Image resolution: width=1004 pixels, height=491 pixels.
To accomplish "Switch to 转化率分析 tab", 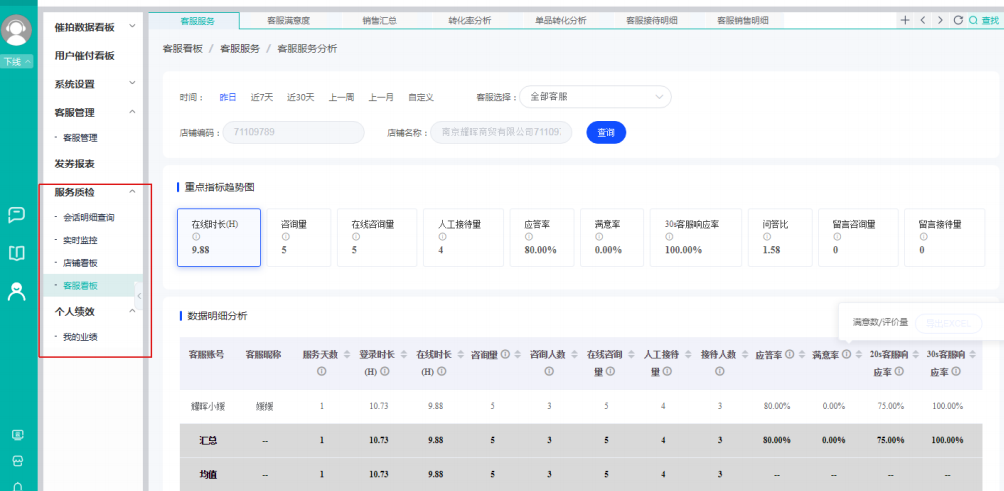I will [x=470, y=20].
